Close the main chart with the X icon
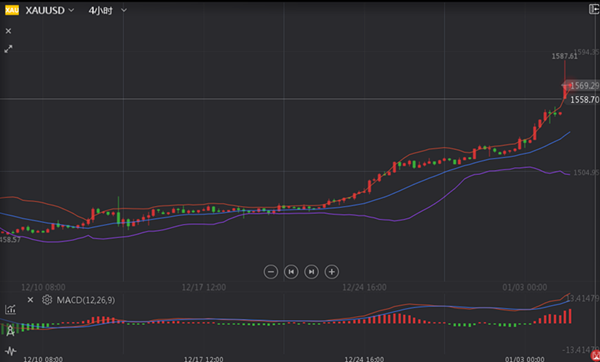Viewport: 600px width, 362px height. tap(8, 31)
